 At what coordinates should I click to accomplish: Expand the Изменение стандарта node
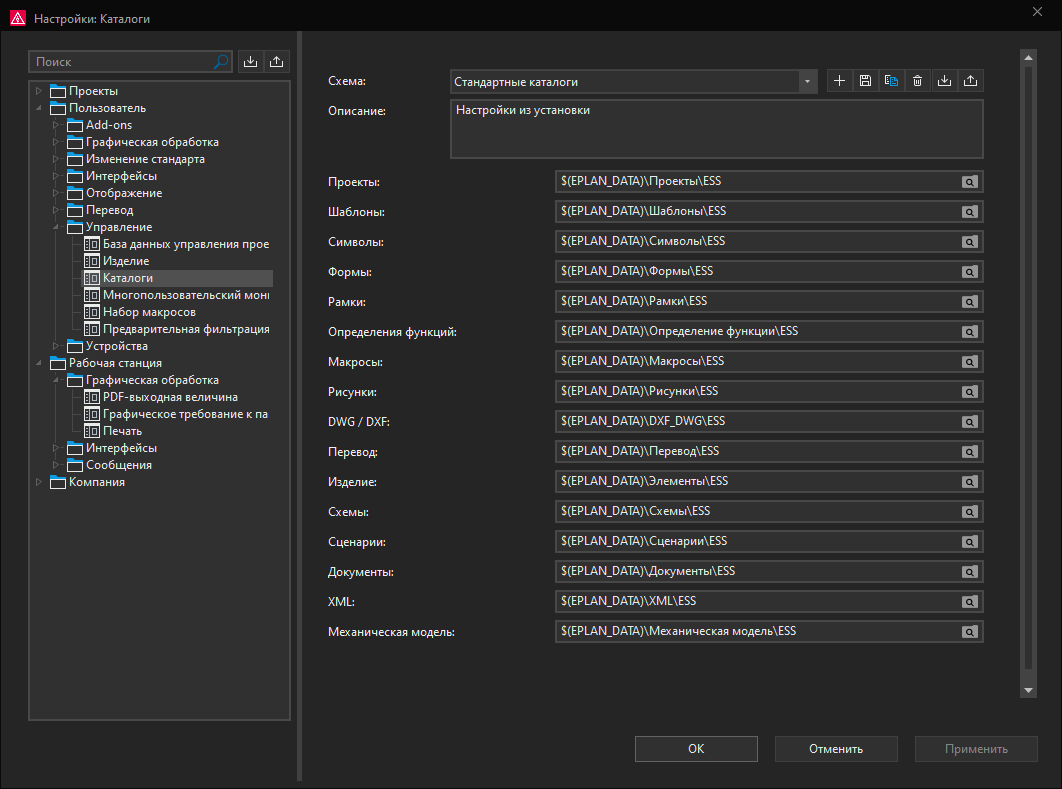coord(56,158)
